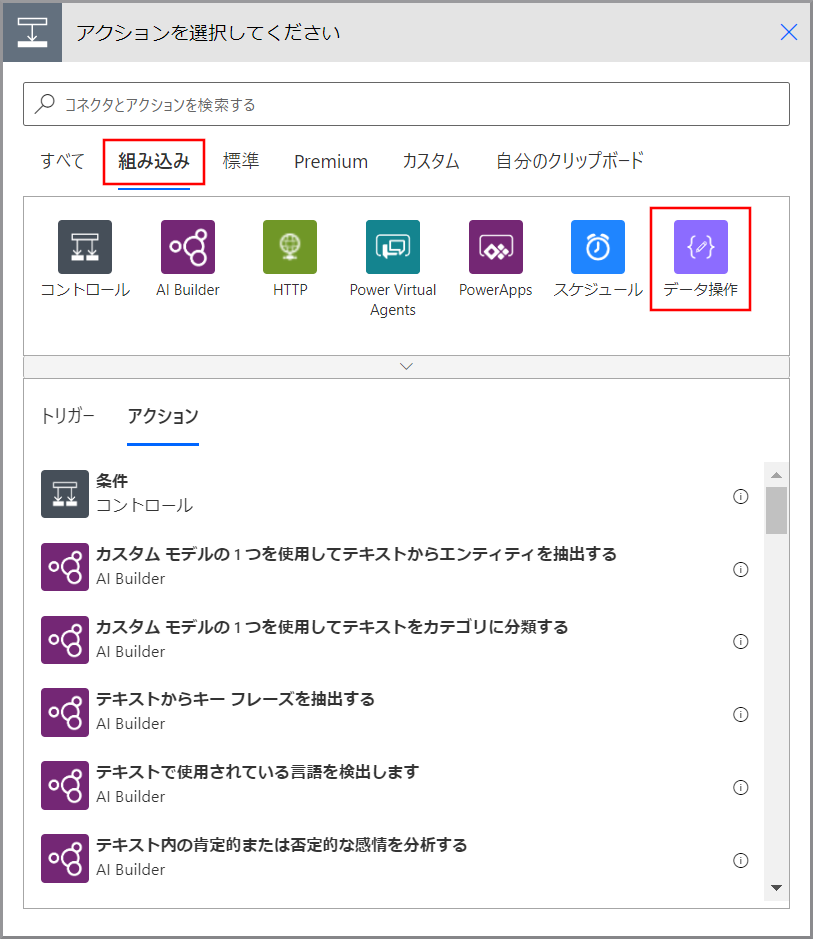Switch to the 組み込み tab

tap(154, 161)
